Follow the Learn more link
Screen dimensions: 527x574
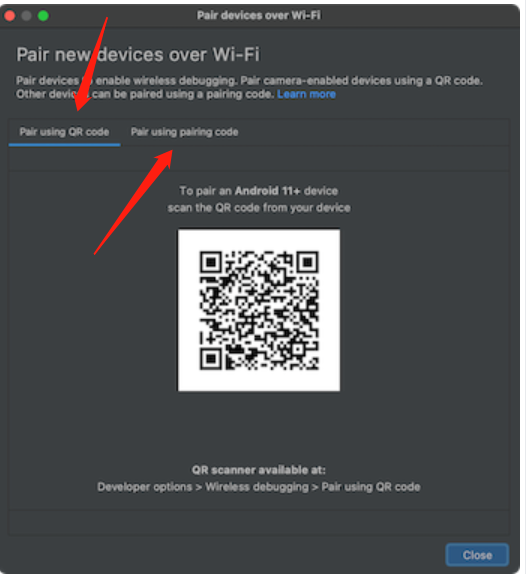pyautogui.click(x=306, y=94)
